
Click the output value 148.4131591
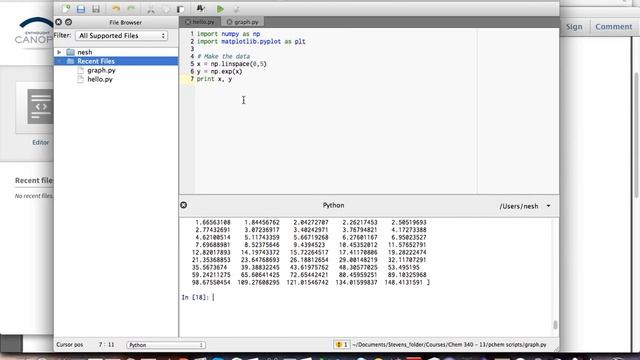coord(404,282)
